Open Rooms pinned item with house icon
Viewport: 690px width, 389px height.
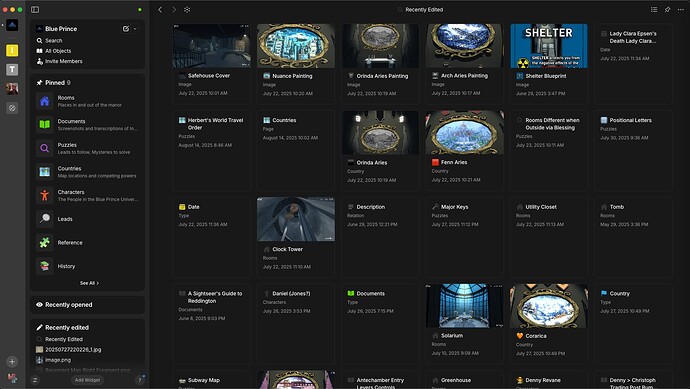tap(44, 101)
